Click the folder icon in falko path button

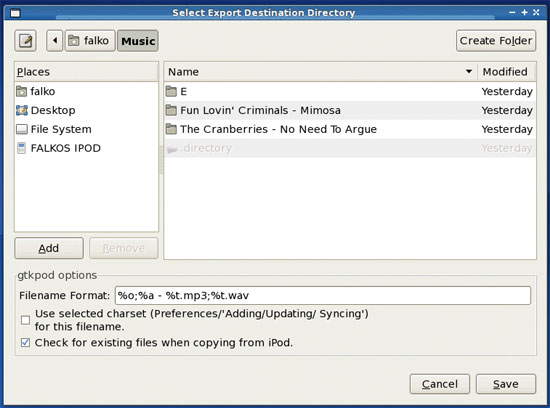pyautogui.click(x=73, y=41)
